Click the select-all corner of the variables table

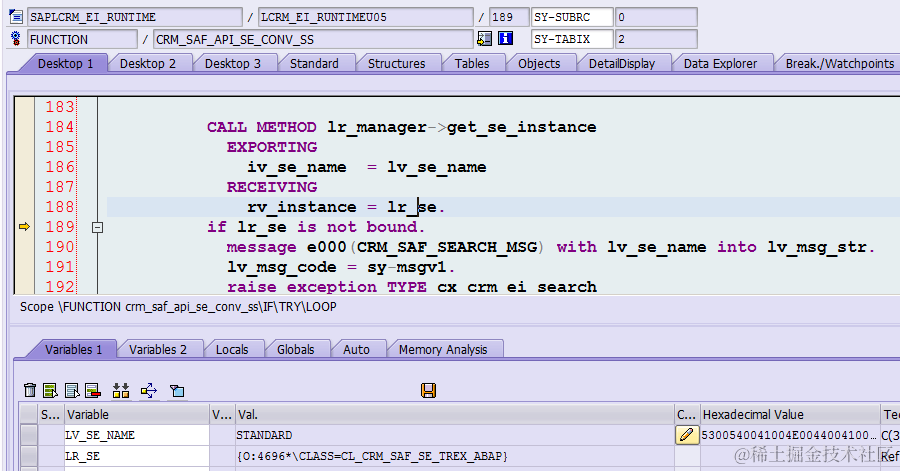(x=29, y=414)
